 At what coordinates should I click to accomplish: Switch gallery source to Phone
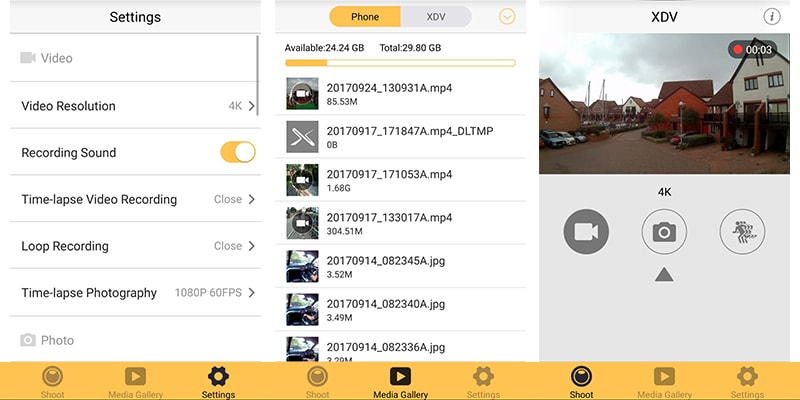pyautogui.click(x=365, y=17)
